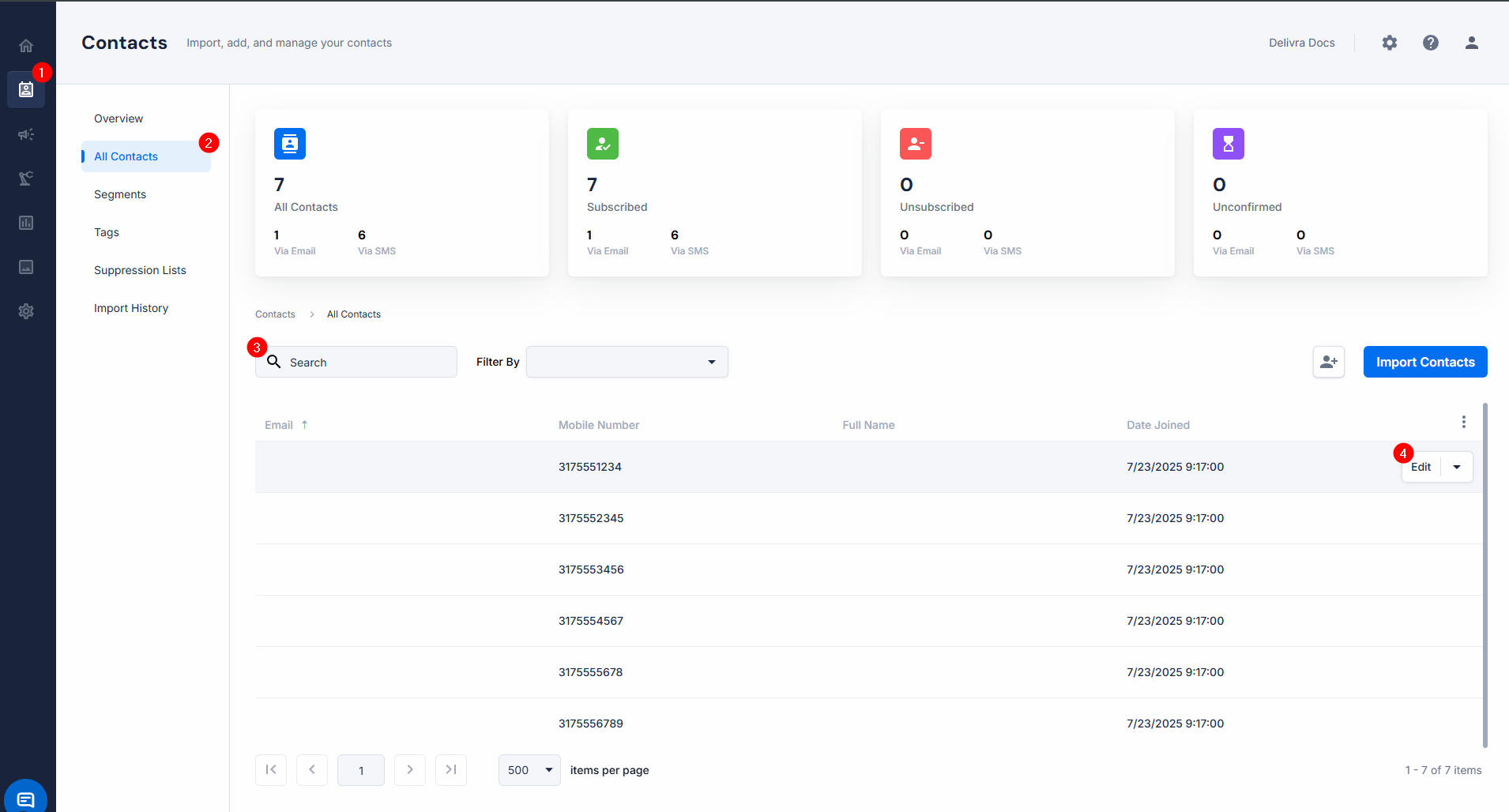The width and height of the screenshot is (1509, 812).
Task: Click the green Subscribed card icon
Action: pos(603,144)
